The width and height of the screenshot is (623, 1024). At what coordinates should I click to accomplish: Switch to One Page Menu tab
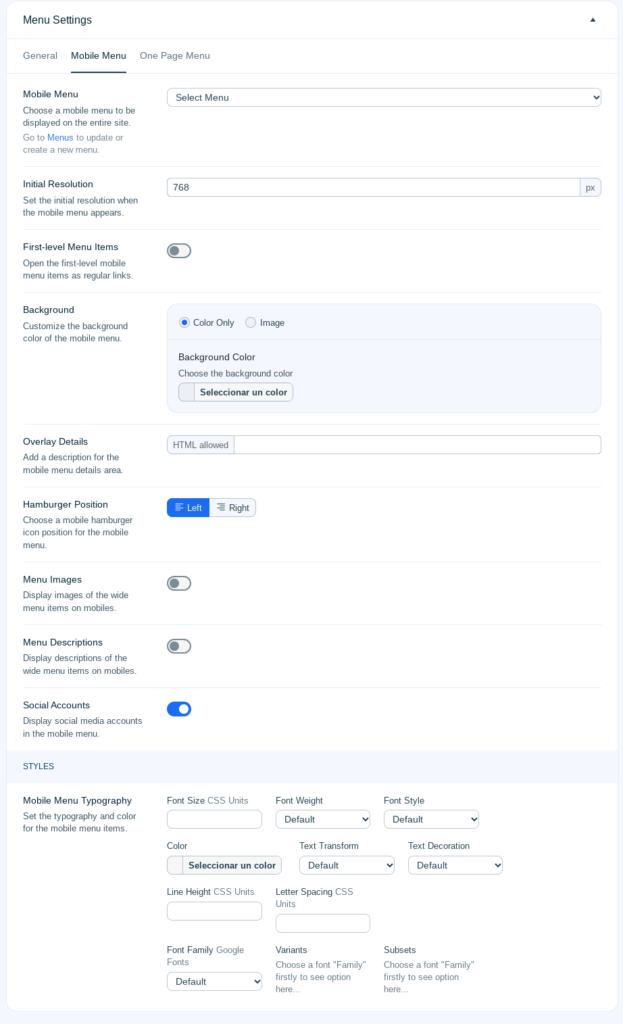click(174, 56)
